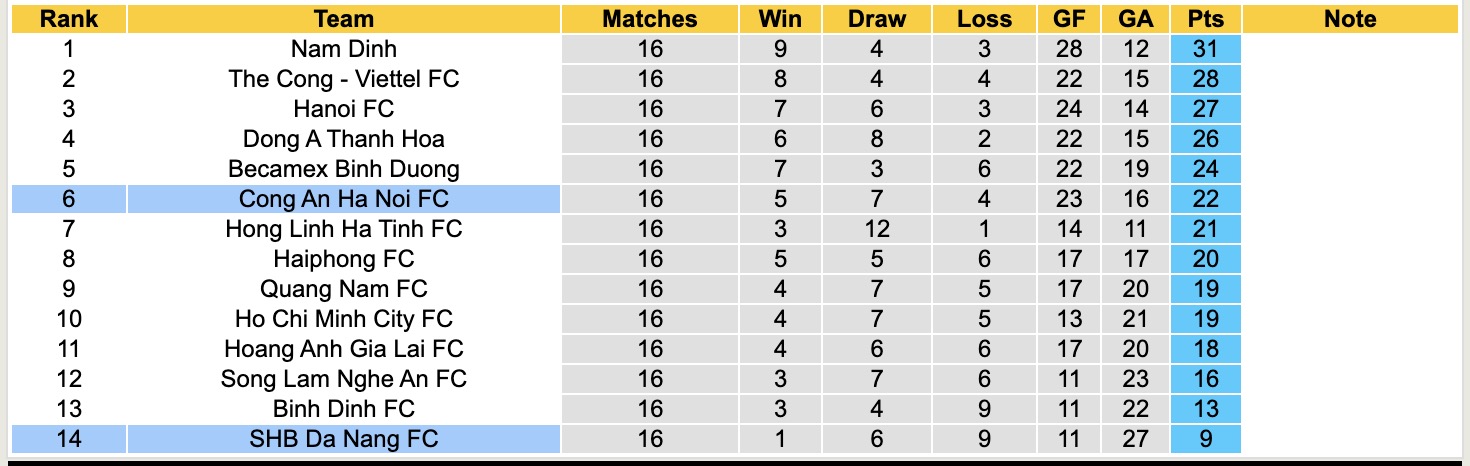
Task: Select the Matches column header
Action: pos(650,19)
